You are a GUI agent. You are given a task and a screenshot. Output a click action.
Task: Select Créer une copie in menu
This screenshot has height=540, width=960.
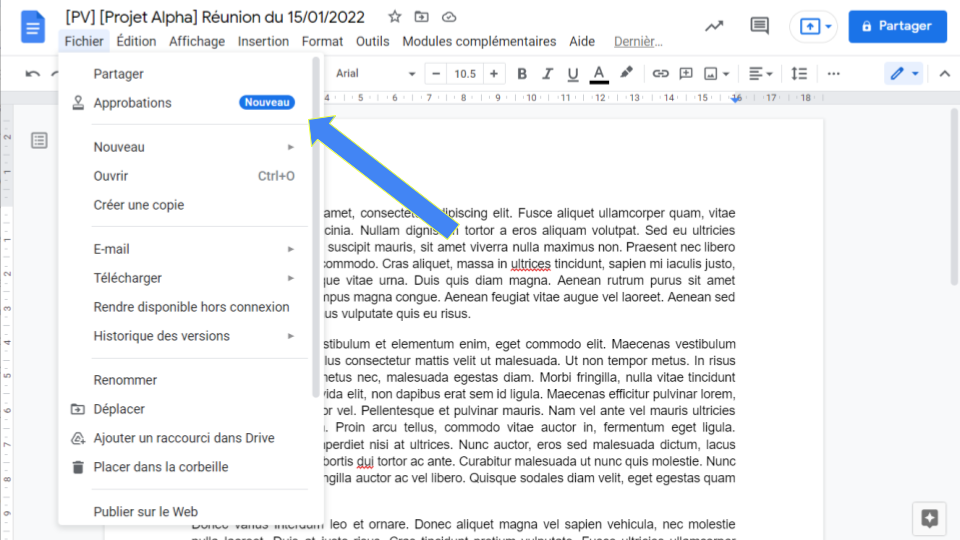tap(139, 205)
